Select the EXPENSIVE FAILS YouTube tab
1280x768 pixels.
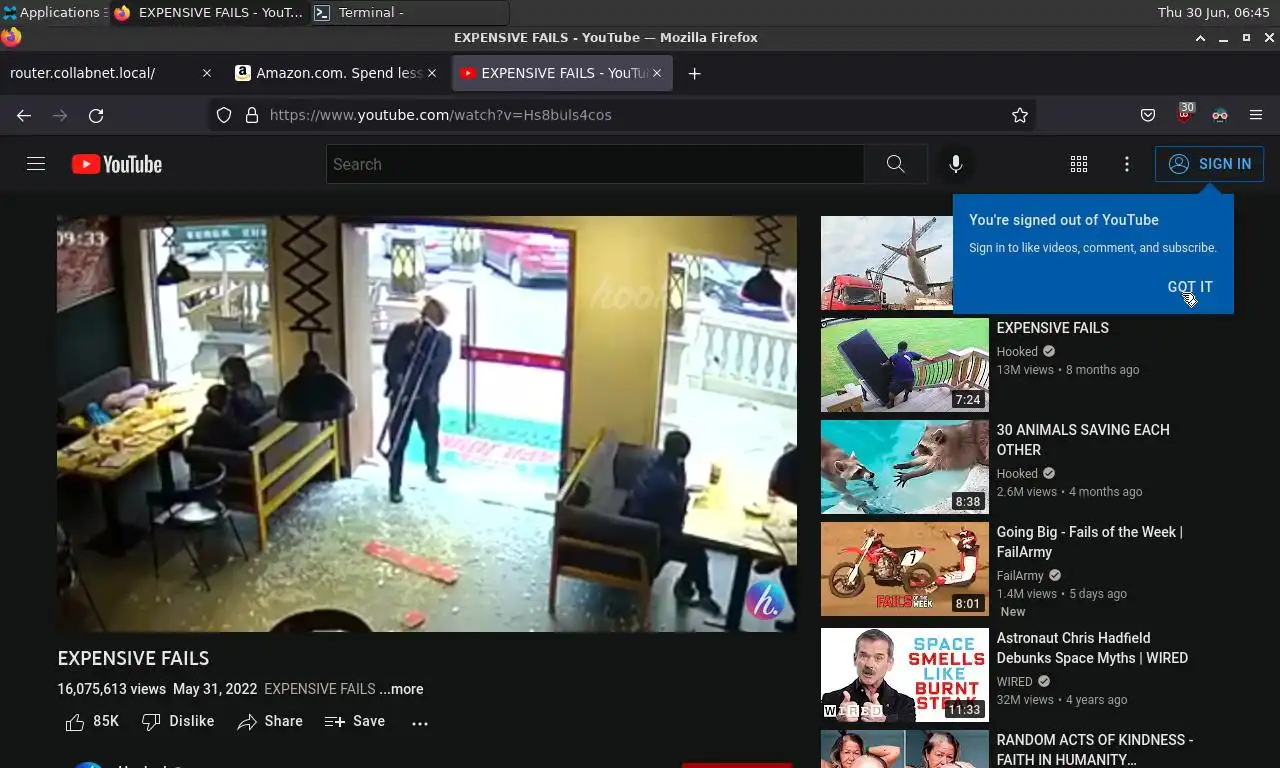[562, 73]
